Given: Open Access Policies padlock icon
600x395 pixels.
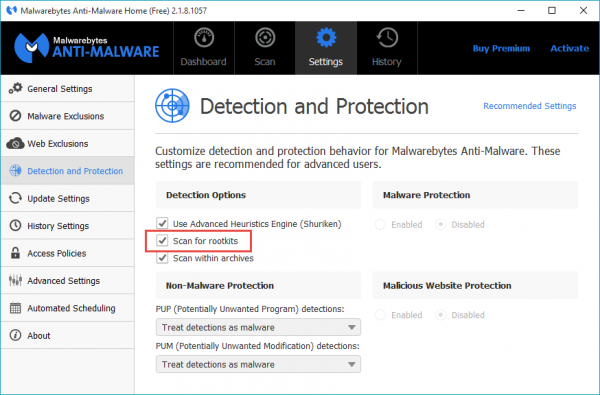Looking at the screenshot, I should (15, 253).
